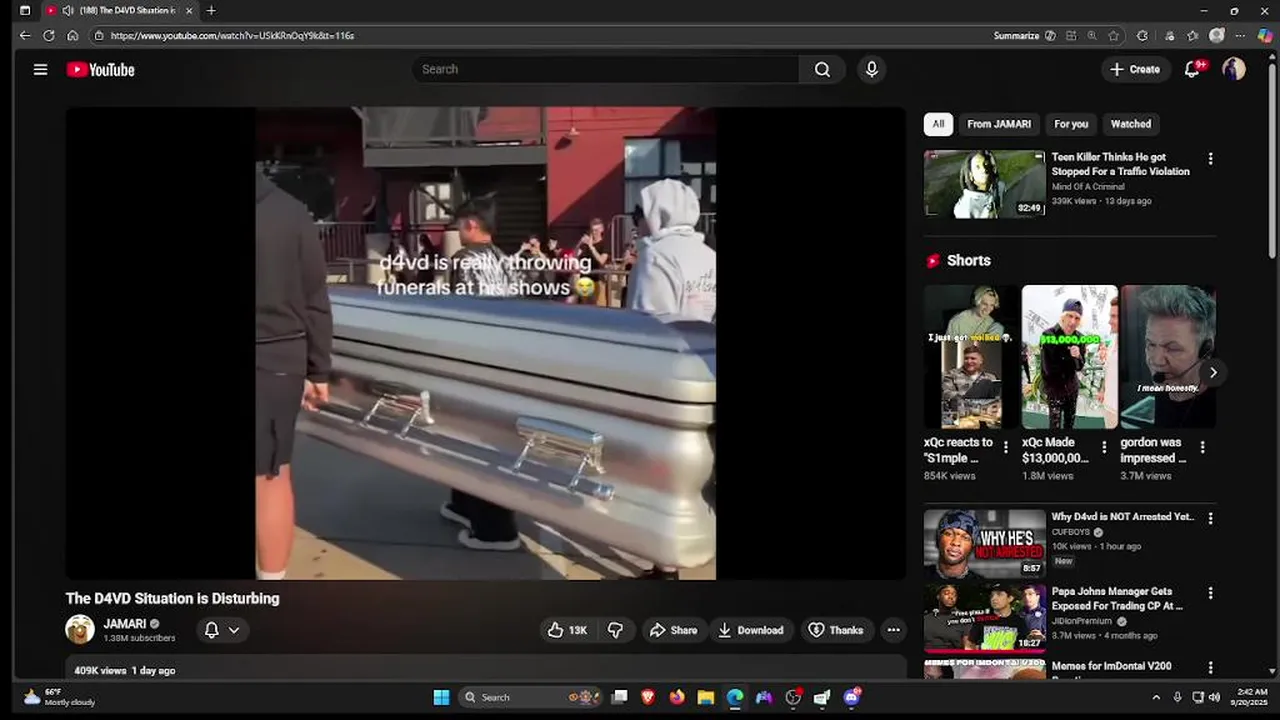The image size is (1280, 720).
Task: Toggle JAMARI channel notification bell
Action: point(211,630)
